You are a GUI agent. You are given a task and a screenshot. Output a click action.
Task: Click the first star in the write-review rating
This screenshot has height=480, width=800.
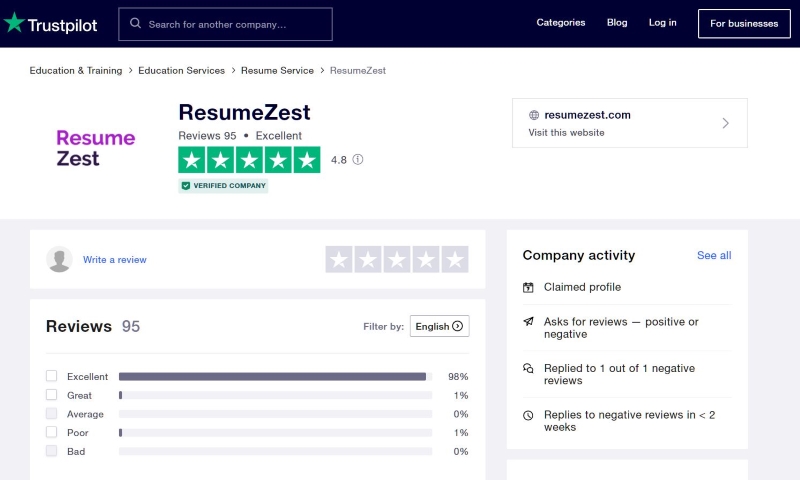coord(339,259)
